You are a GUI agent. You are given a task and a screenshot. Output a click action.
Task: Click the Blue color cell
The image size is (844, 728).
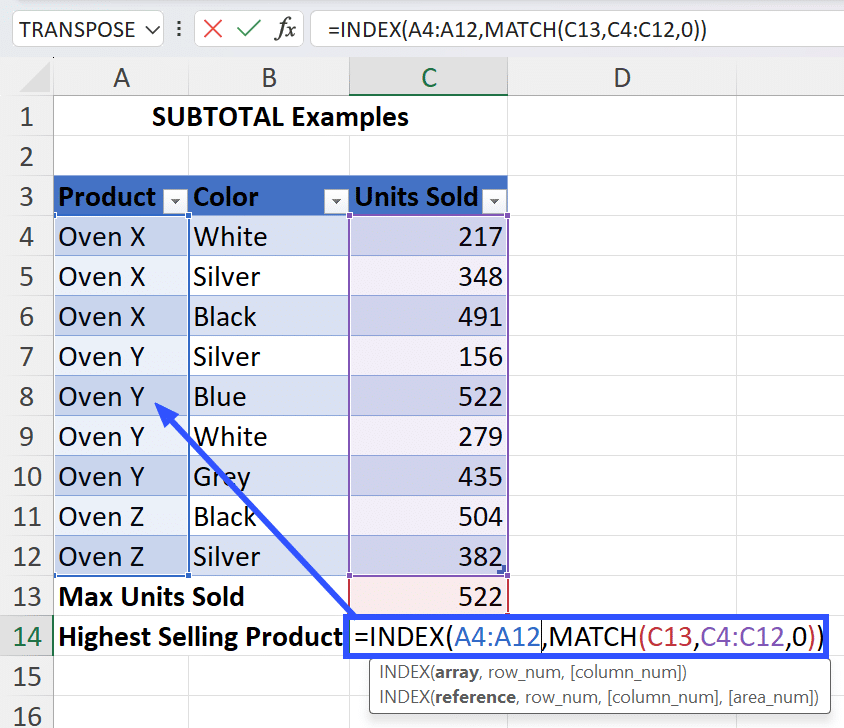click(269, 397)
